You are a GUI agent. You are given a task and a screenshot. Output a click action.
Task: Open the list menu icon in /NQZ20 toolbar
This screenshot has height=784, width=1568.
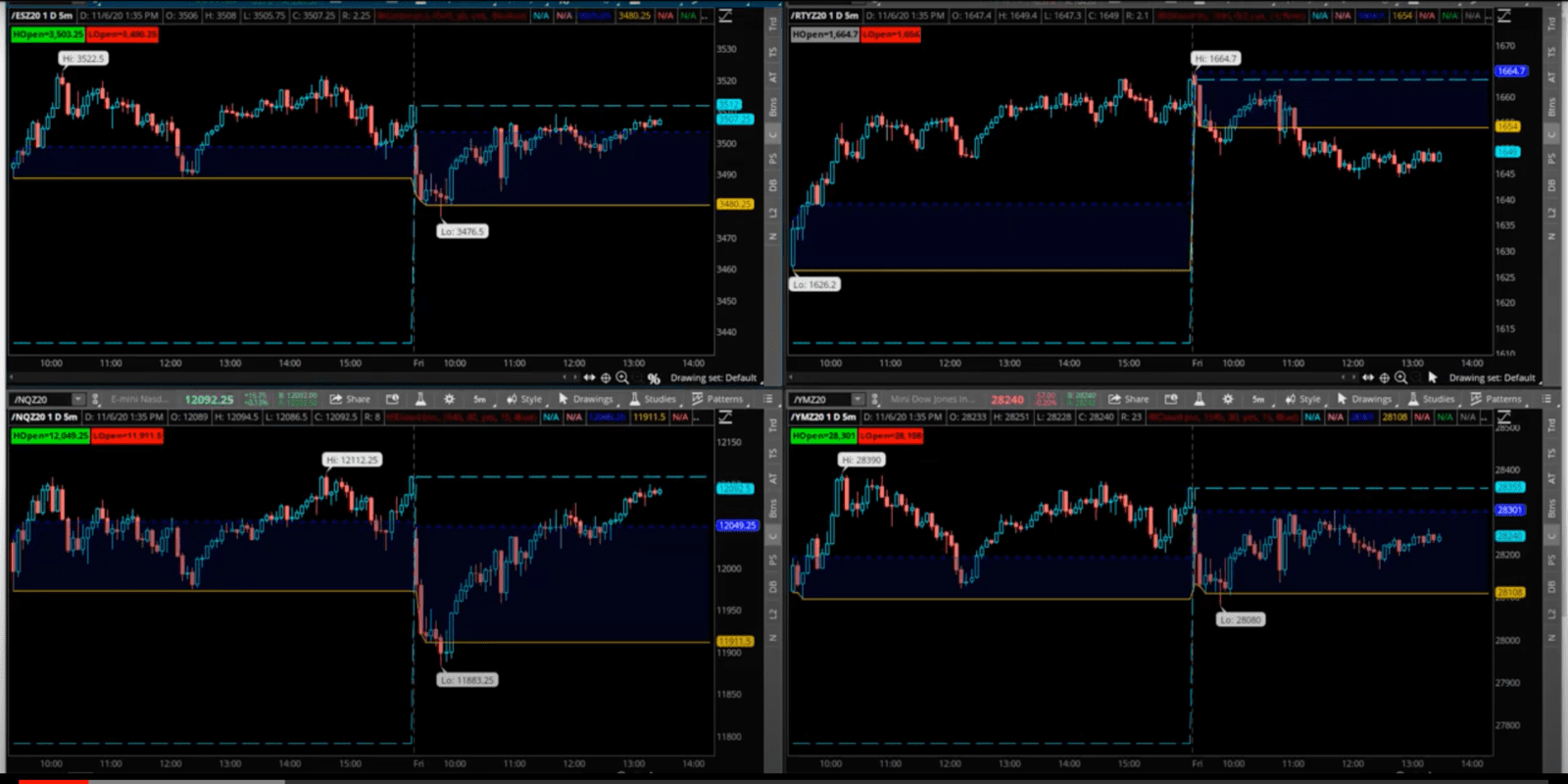tap(768, 399)
